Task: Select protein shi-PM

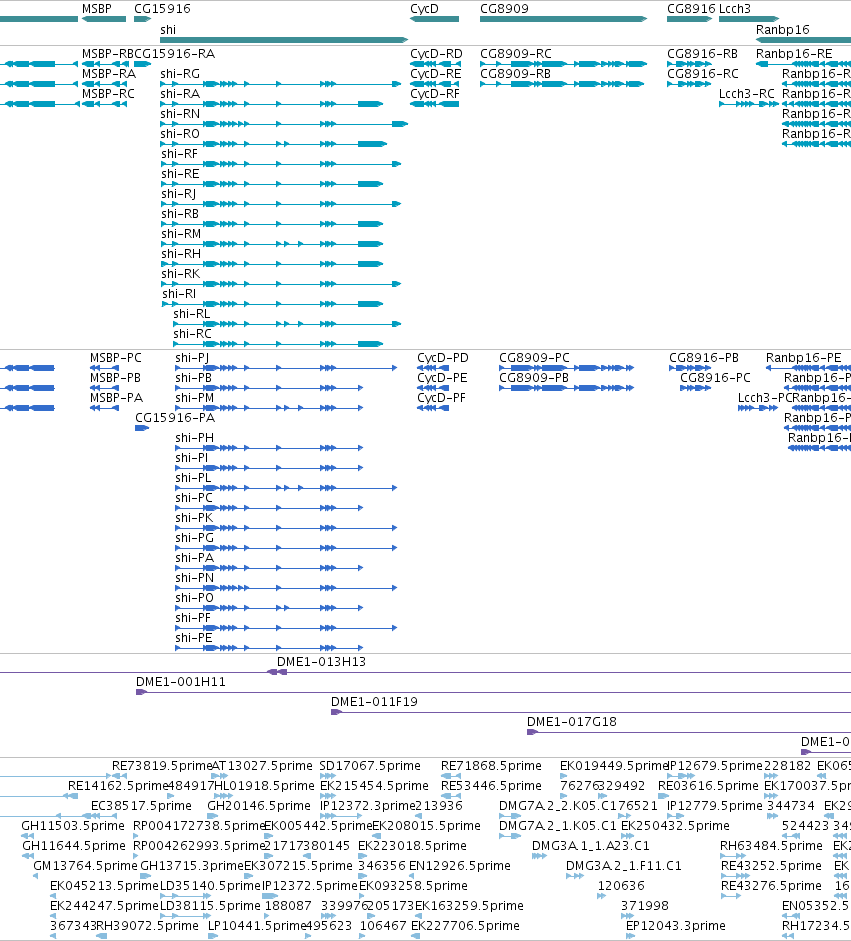Action: point(269,408)
